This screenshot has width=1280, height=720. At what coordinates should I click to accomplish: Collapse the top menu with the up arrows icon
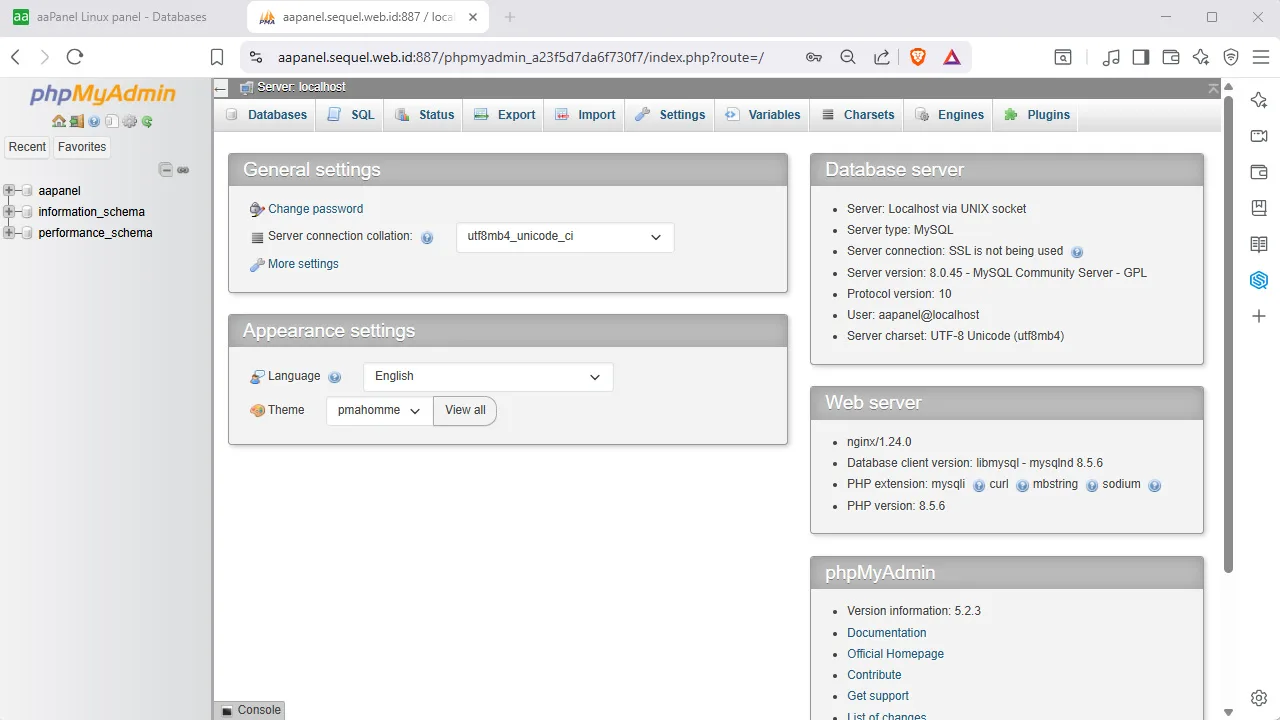[x=1213, y=88]
